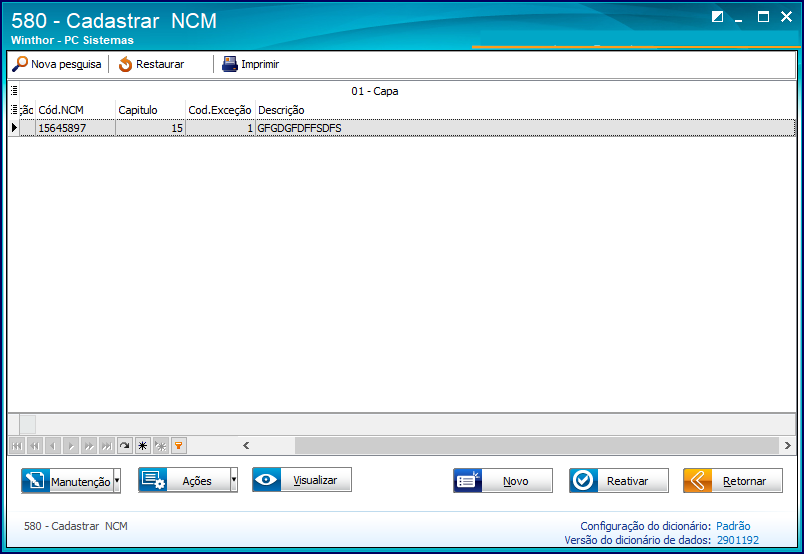The image size is (804, 554).
Task: Click the Manutenção button
Action: [x=67, y=481]
